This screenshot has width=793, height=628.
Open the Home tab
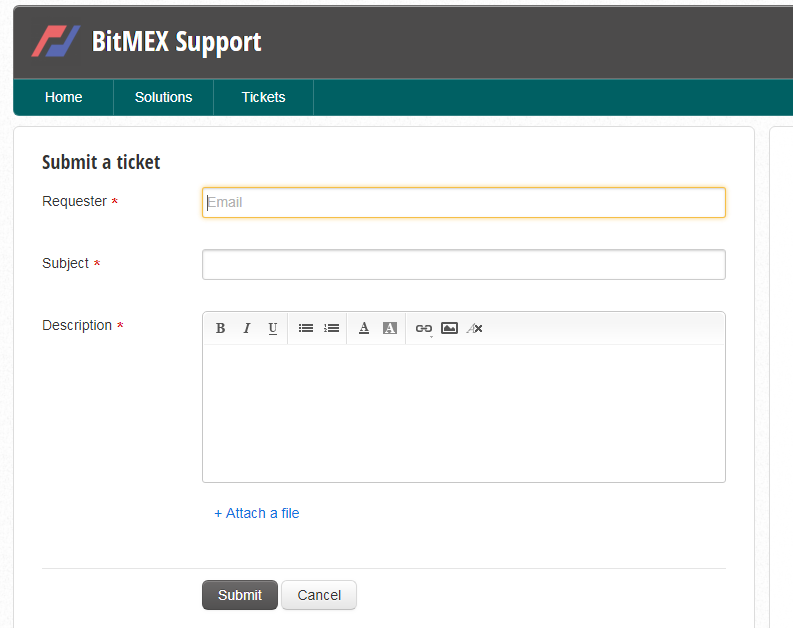coord(64,97)
